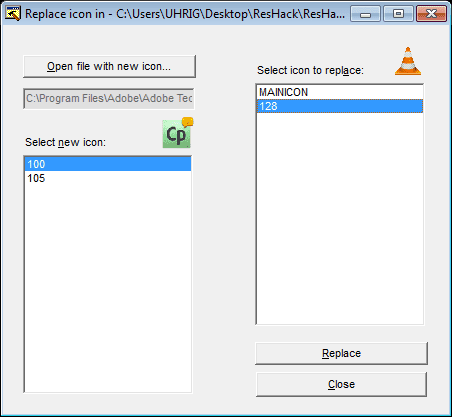Select icon 105 in new icon list
Image resolution: width=452 pixels, height=417 pixels.
coord(108,178)
